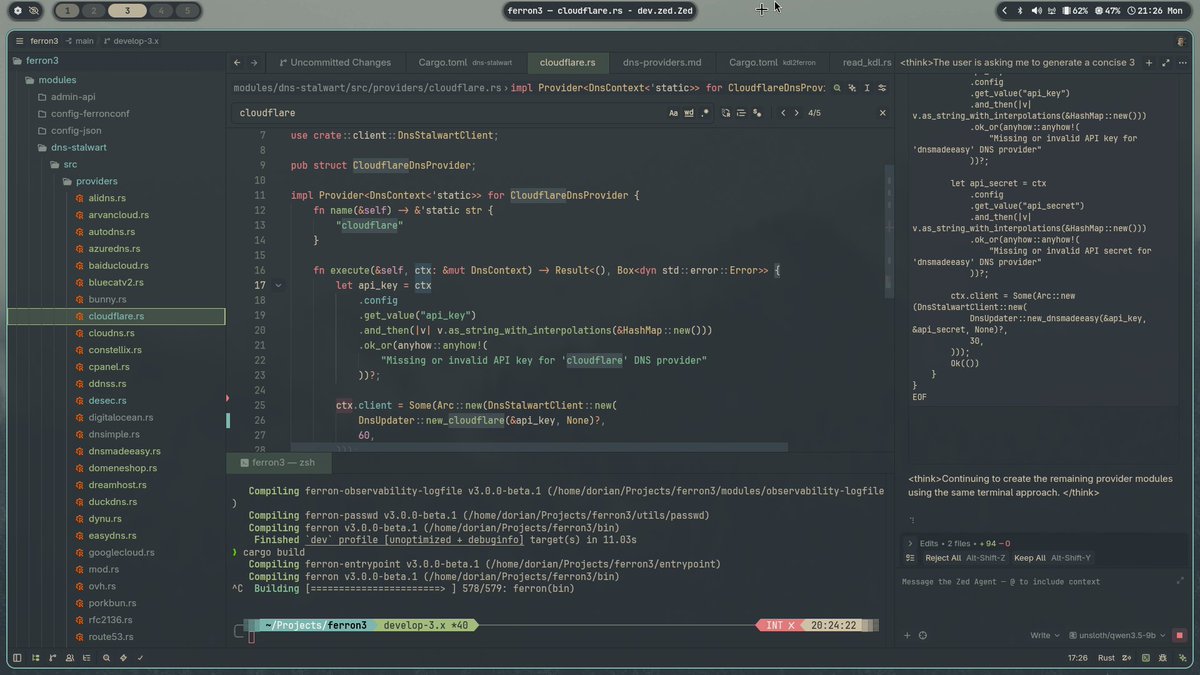The width and height of the screenshot is (1200, 675).
Task: Open the git panel from status bar
Action: (x=52, y=657)
